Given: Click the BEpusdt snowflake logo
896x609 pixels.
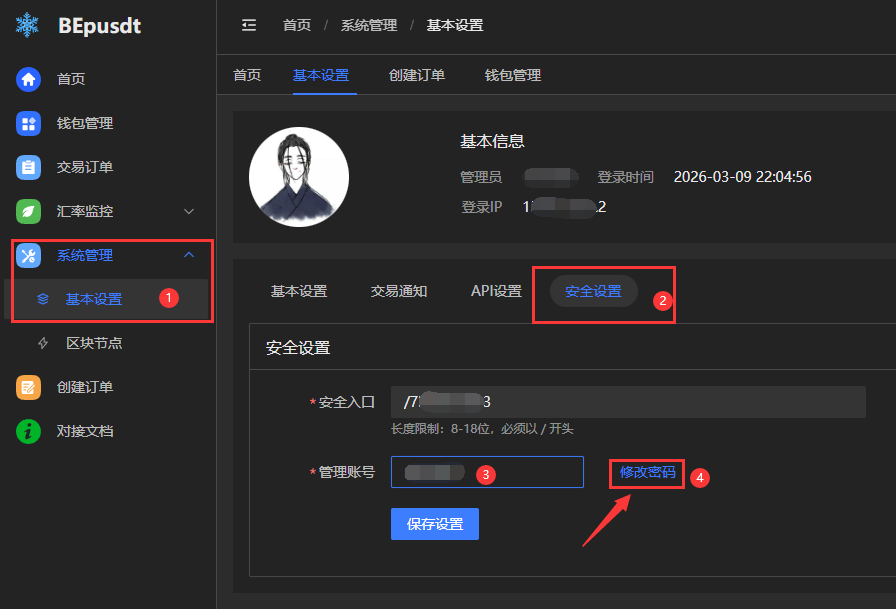Looking at the screenshot, I should 26,25.
